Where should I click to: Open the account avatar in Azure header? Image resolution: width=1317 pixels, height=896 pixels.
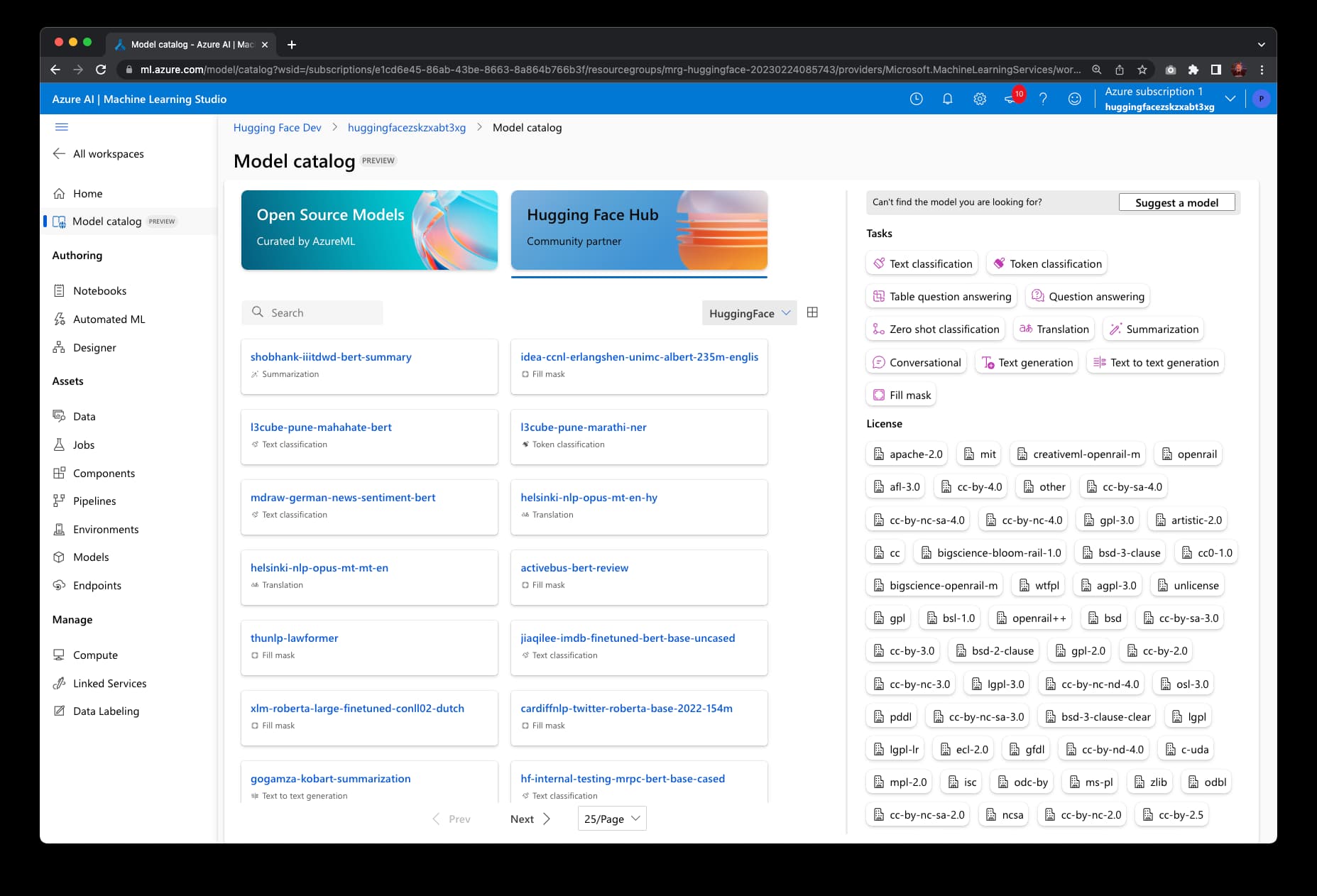click(x=1261, y=99)
